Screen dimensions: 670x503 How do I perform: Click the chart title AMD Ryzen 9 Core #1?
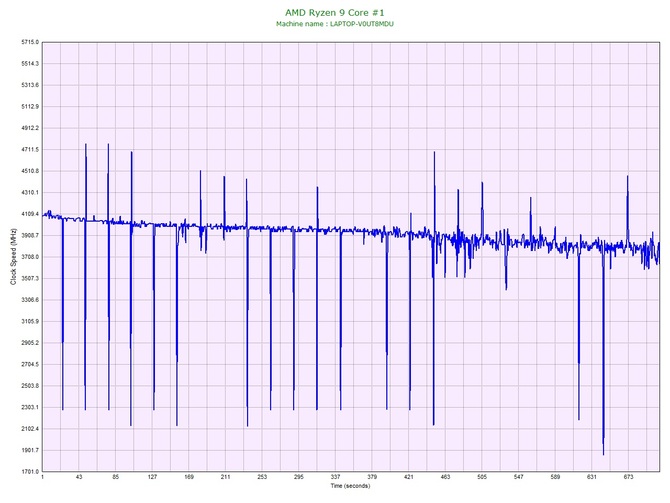click(335, 12)
